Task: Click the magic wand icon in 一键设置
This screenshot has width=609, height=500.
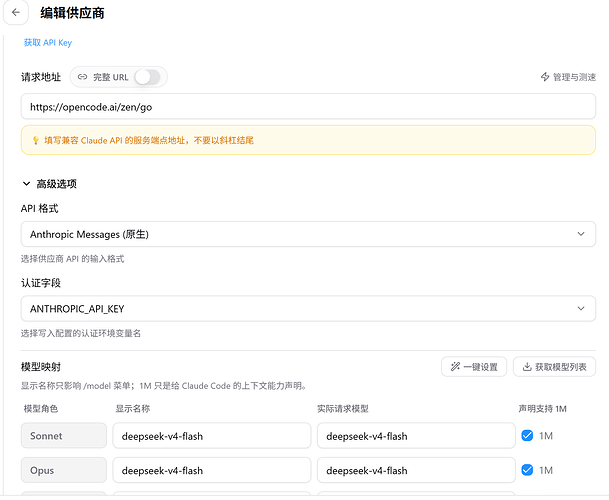Action: click(x=455, y=367)
